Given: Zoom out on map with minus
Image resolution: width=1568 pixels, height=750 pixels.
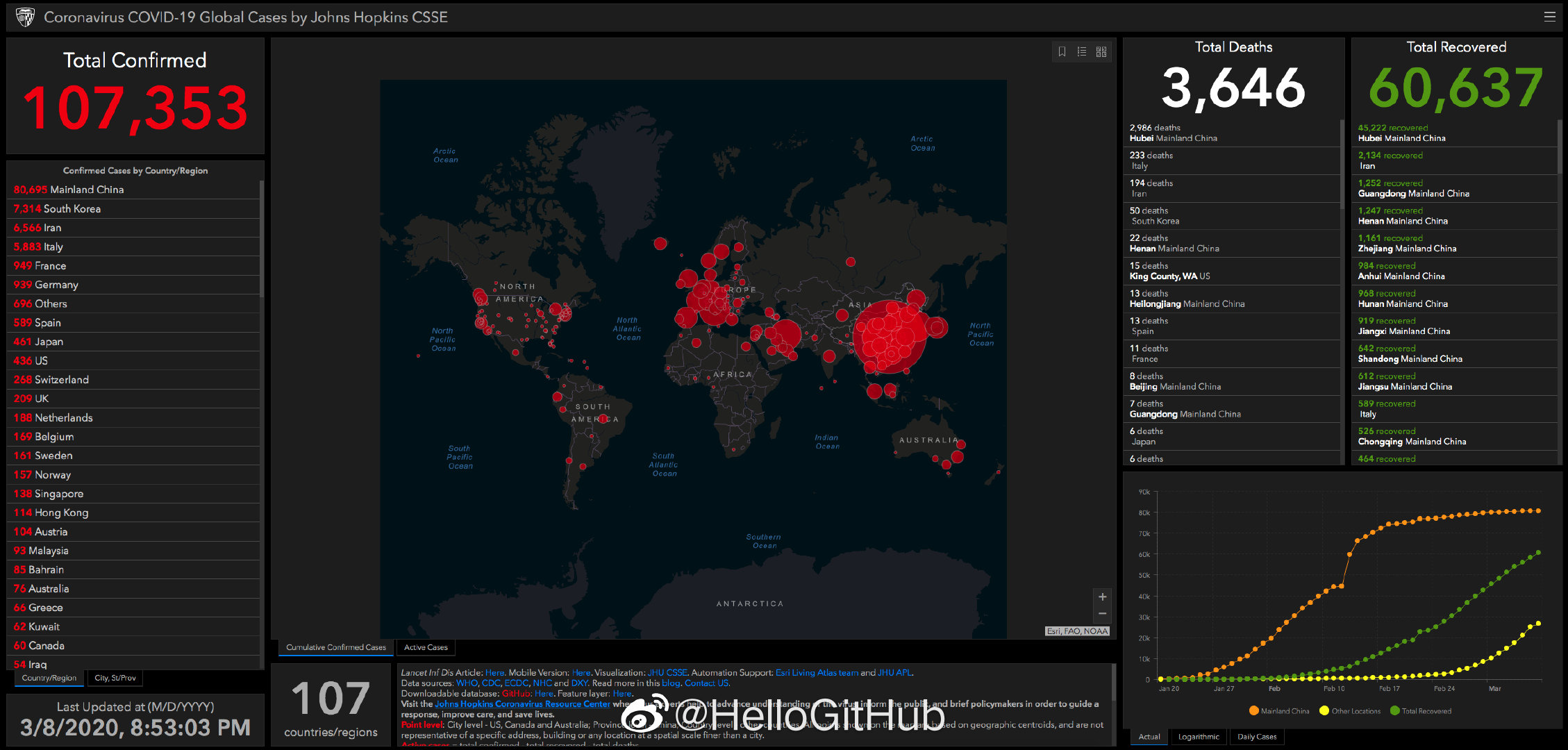Looking at the screenshot, I should click(x=1102, y=614).
